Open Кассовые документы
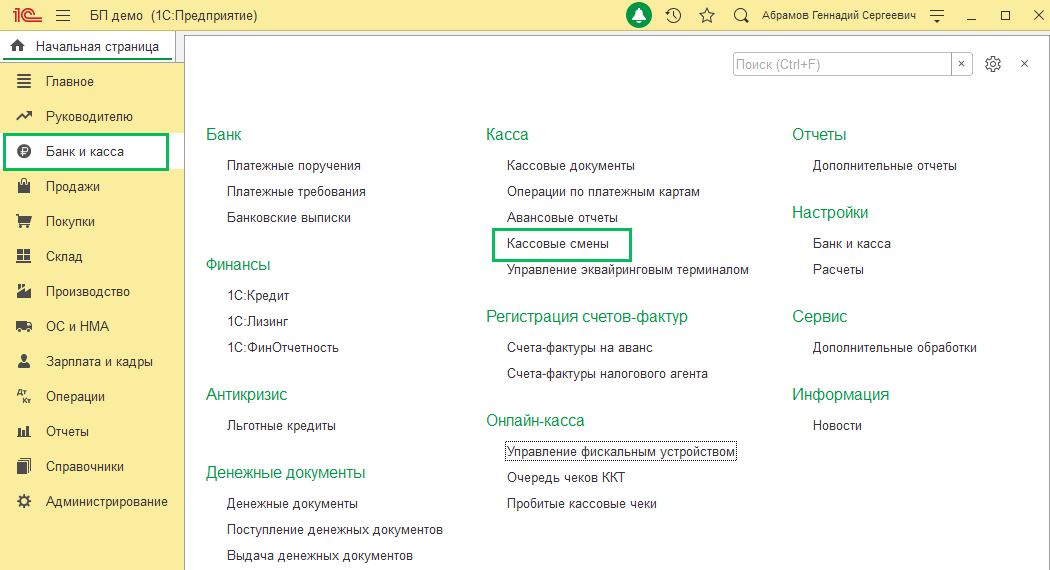 (571, 165)
